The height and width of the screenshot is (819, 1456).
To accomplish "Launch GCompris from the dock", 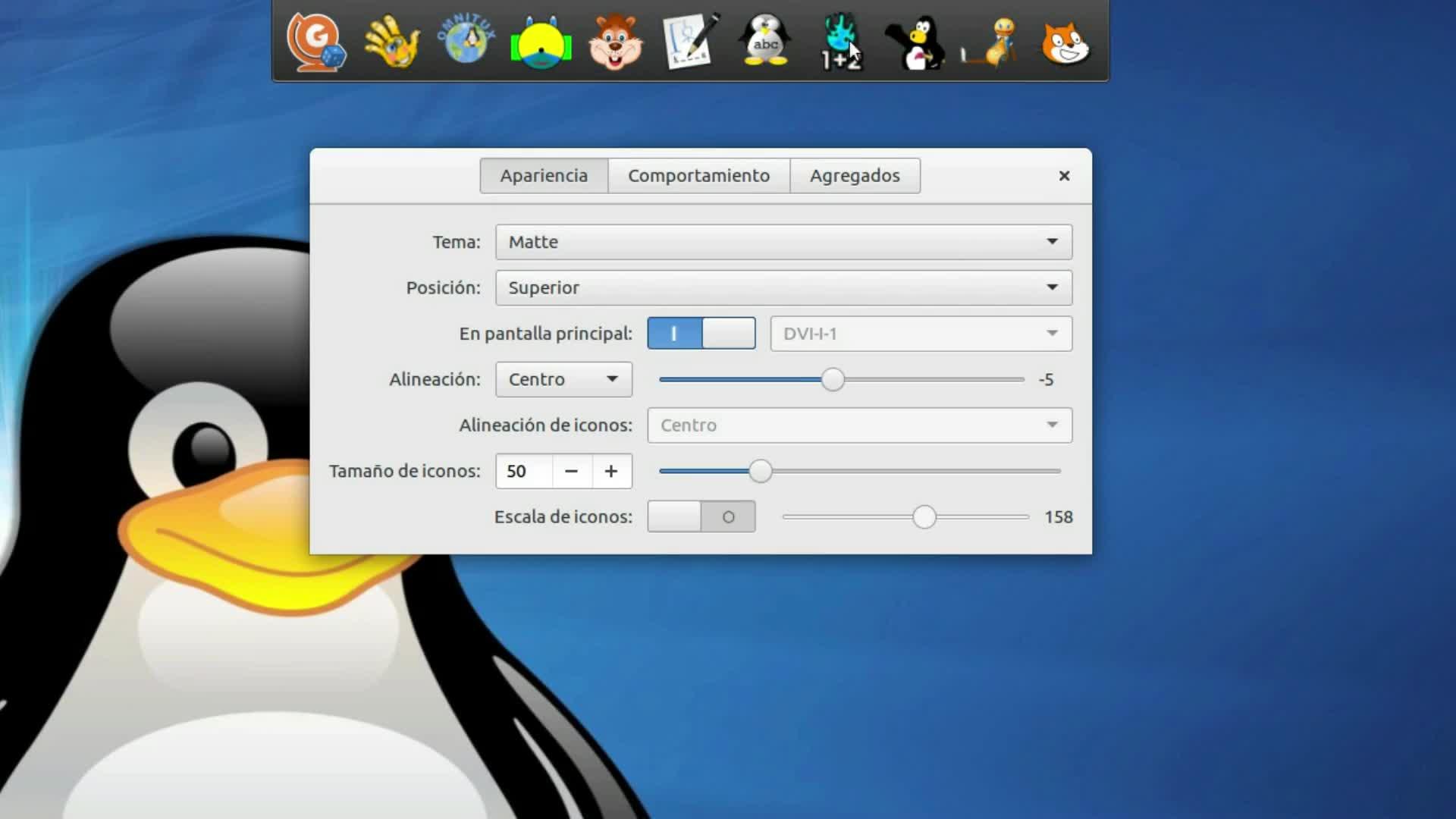I will [x=315, y=42].
